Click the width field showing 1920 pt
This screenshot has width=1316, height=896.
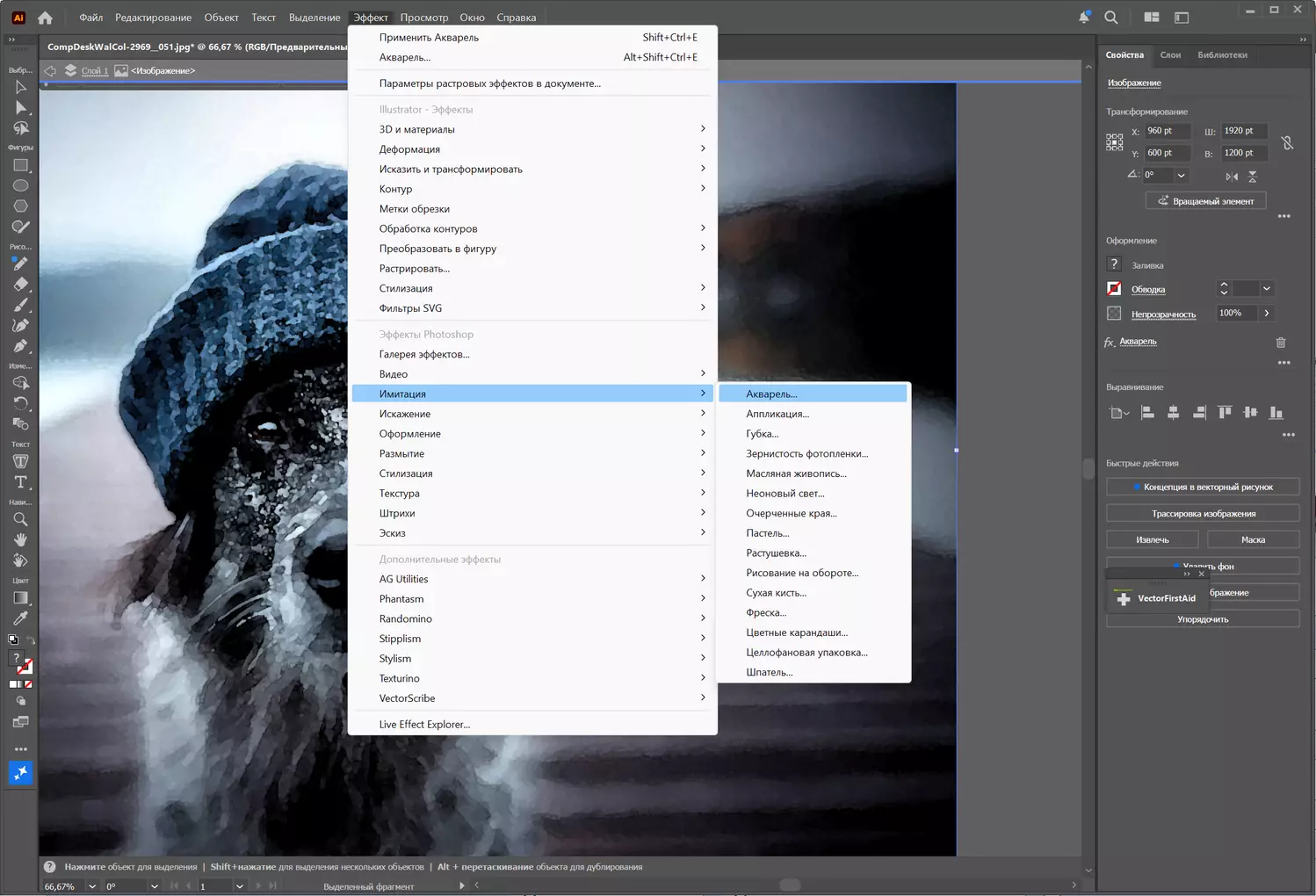pyautogui.click(x=1243, y=131)
